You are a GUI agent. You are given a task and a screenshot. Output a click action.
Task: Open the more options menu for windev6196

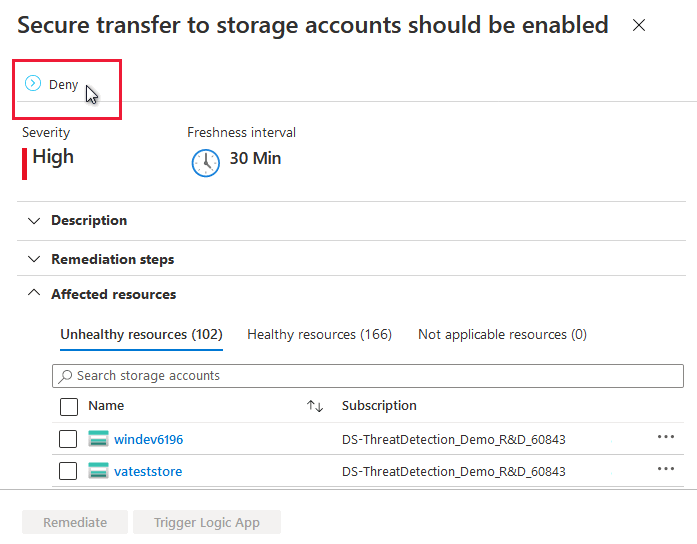pyautogui.click(x=666, y=438)
